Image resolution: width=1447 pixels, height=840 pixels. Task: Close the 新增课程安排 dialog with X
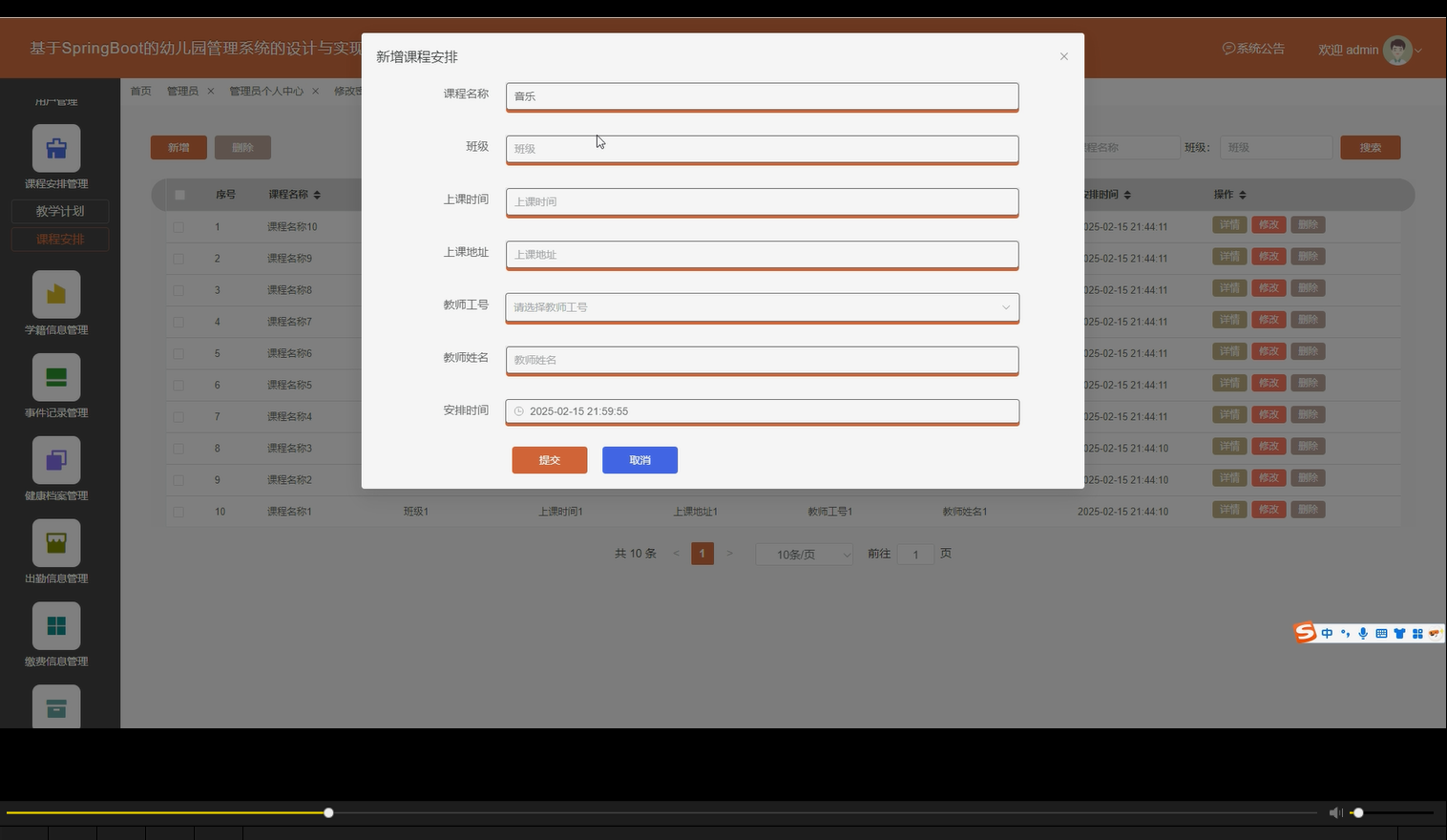point(1064,56)
